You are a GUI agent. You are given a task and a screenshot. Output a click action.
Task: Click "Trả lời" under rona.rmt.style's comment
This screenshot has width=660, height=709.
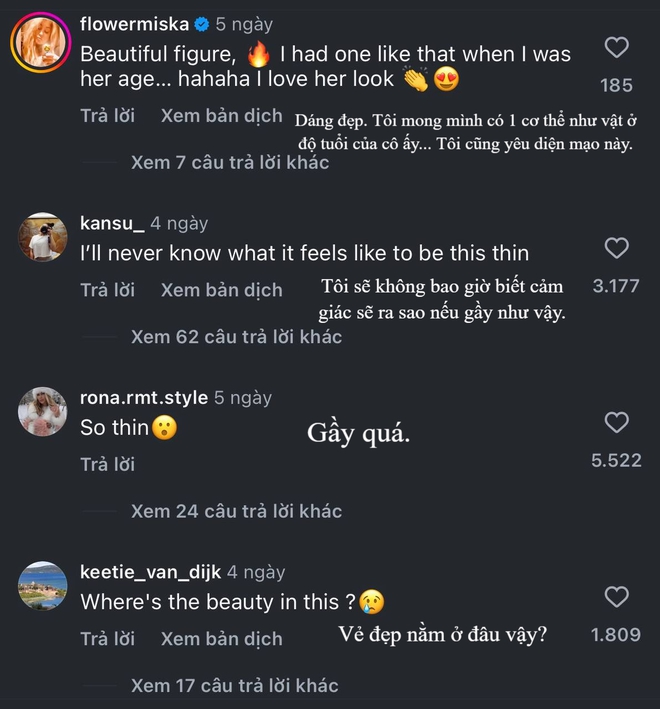tap(107, 464)
